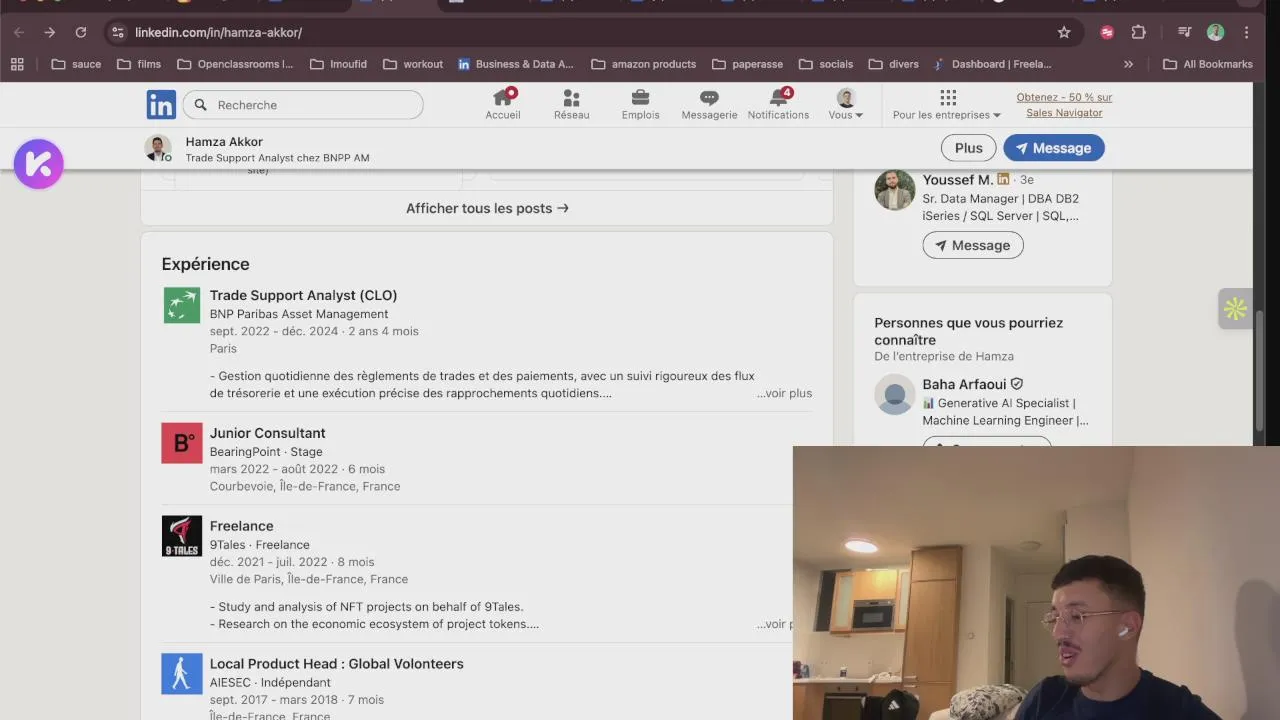
Task: Click Afficher tous les posts link
Action: [x=487, y=208]
